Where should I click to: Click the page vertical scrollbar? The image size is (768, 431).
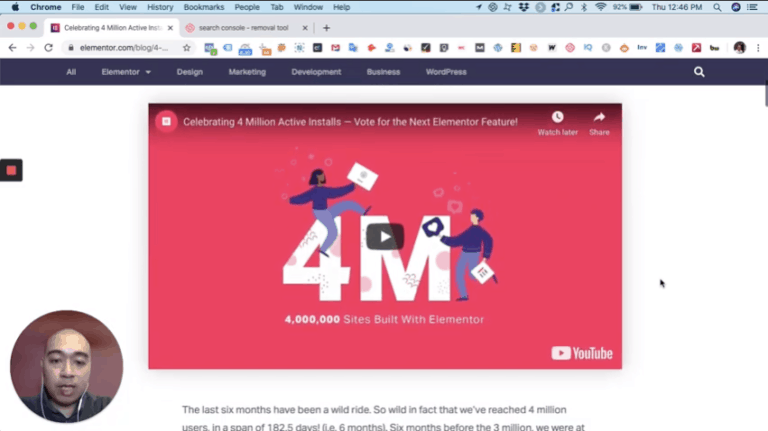[766, 95]
